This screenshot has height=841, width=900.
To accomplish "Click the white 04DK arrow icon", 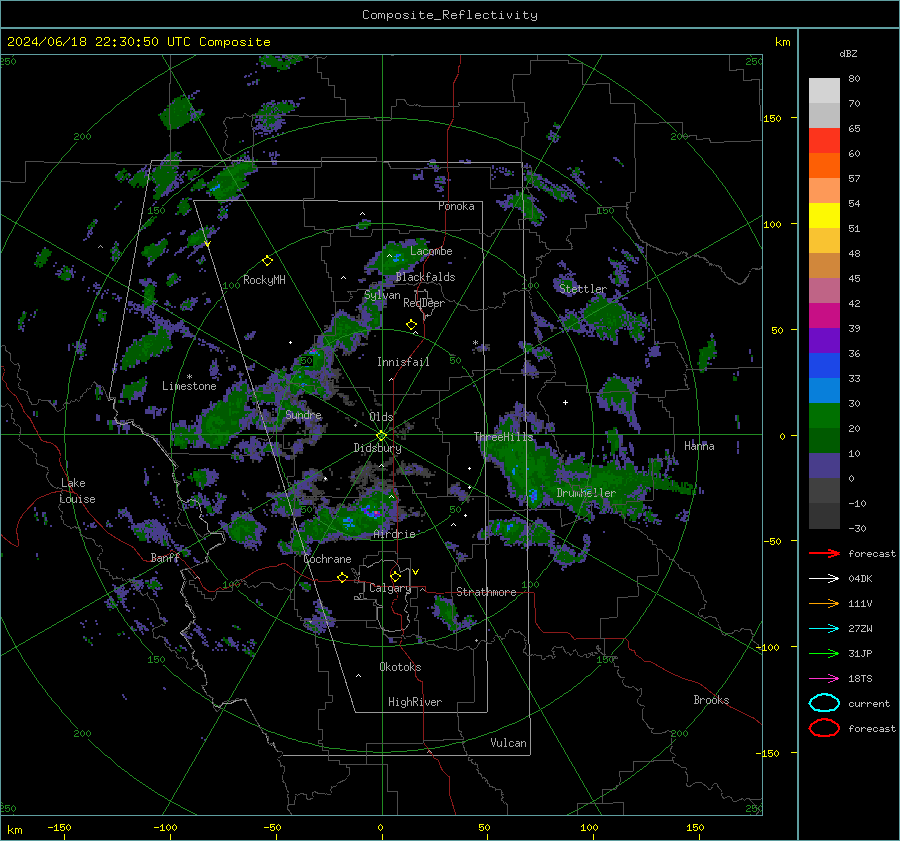I will pyautogui.click(x=824, y=578).
